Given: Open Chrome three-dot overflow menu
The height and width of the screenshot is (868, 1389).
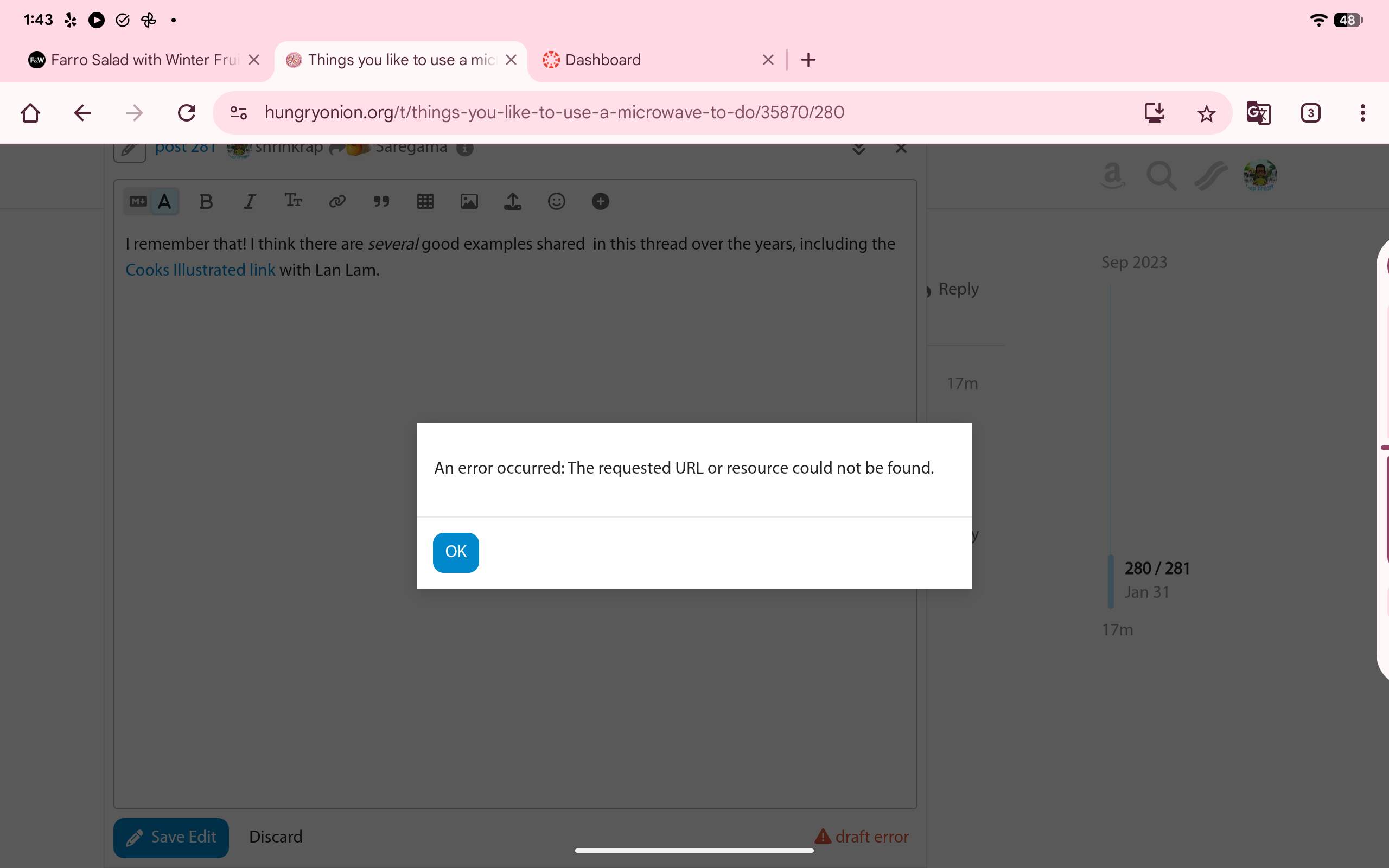Looking at the screenshot, I should point(1362,113).
